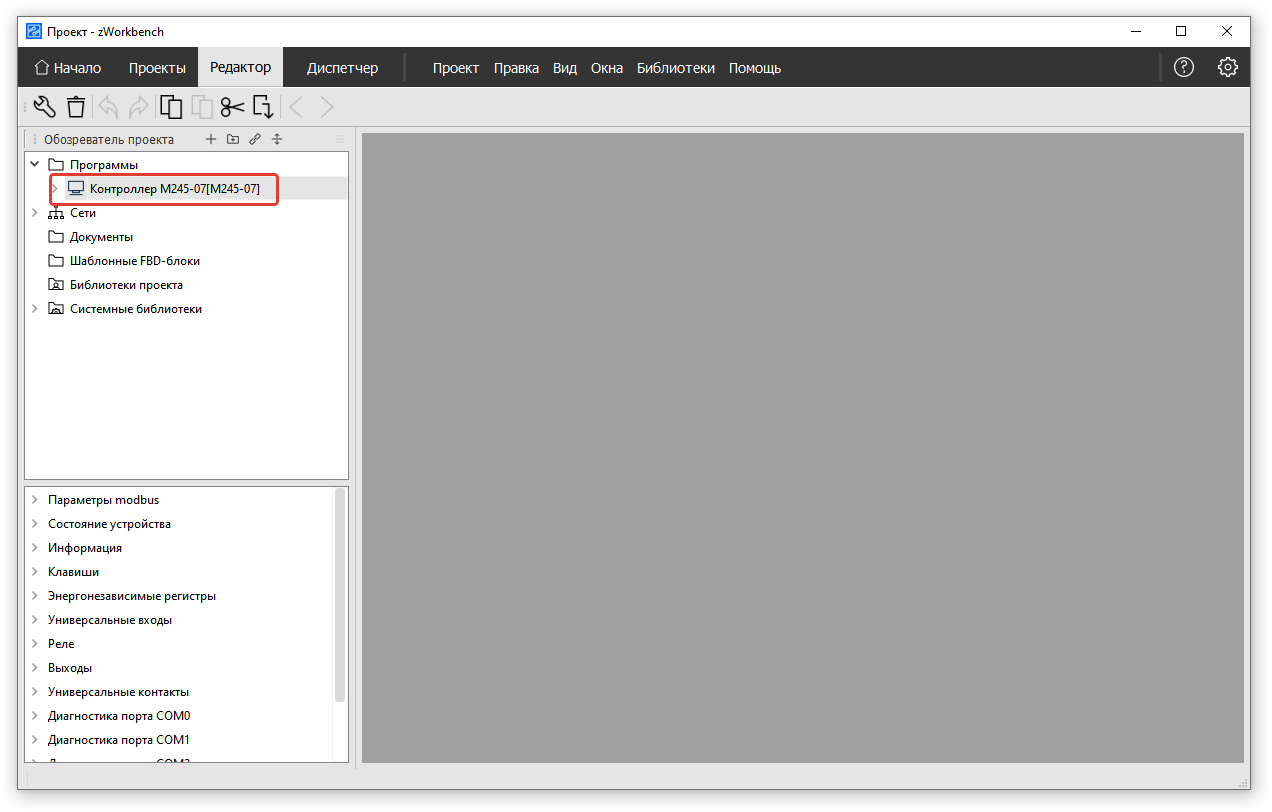Click the new folder icon in project explorer

tap(233, 139)
